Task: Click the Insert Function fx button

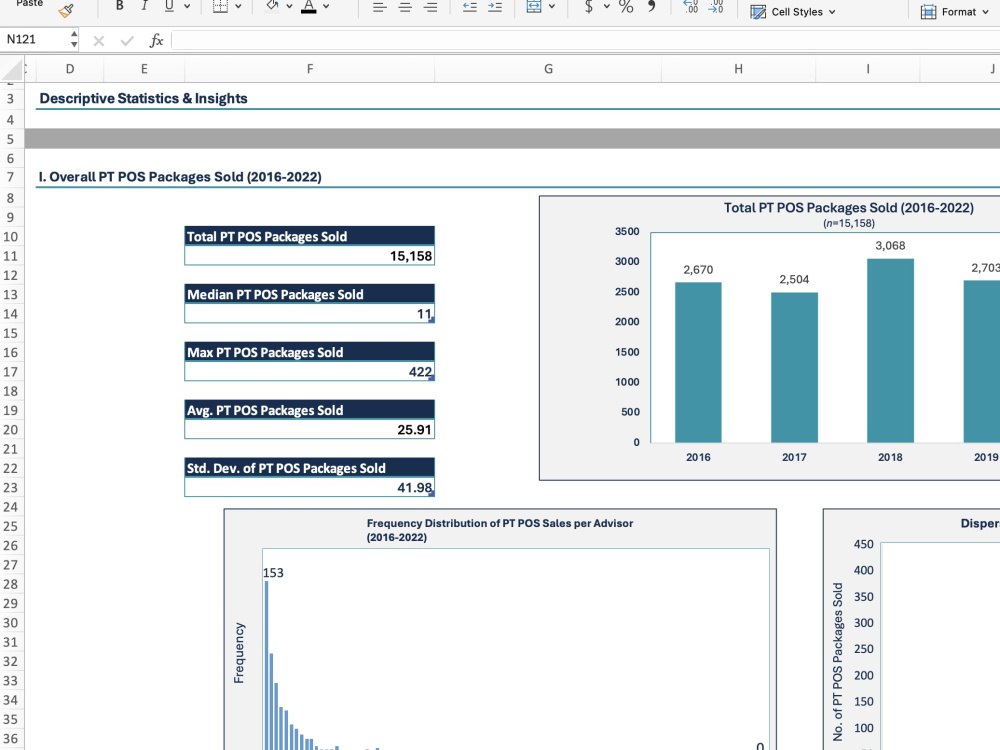Action: pos(156,41)
